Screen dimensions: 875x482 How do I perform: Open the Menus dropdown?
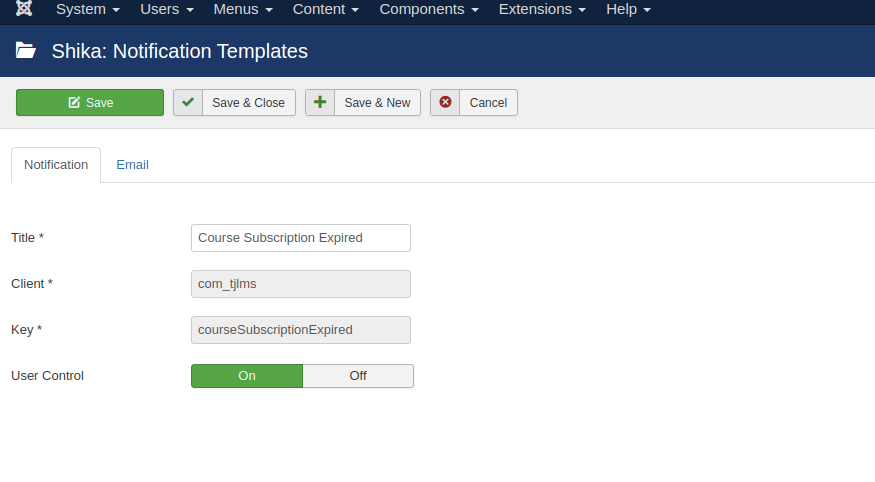pos(243,9)
